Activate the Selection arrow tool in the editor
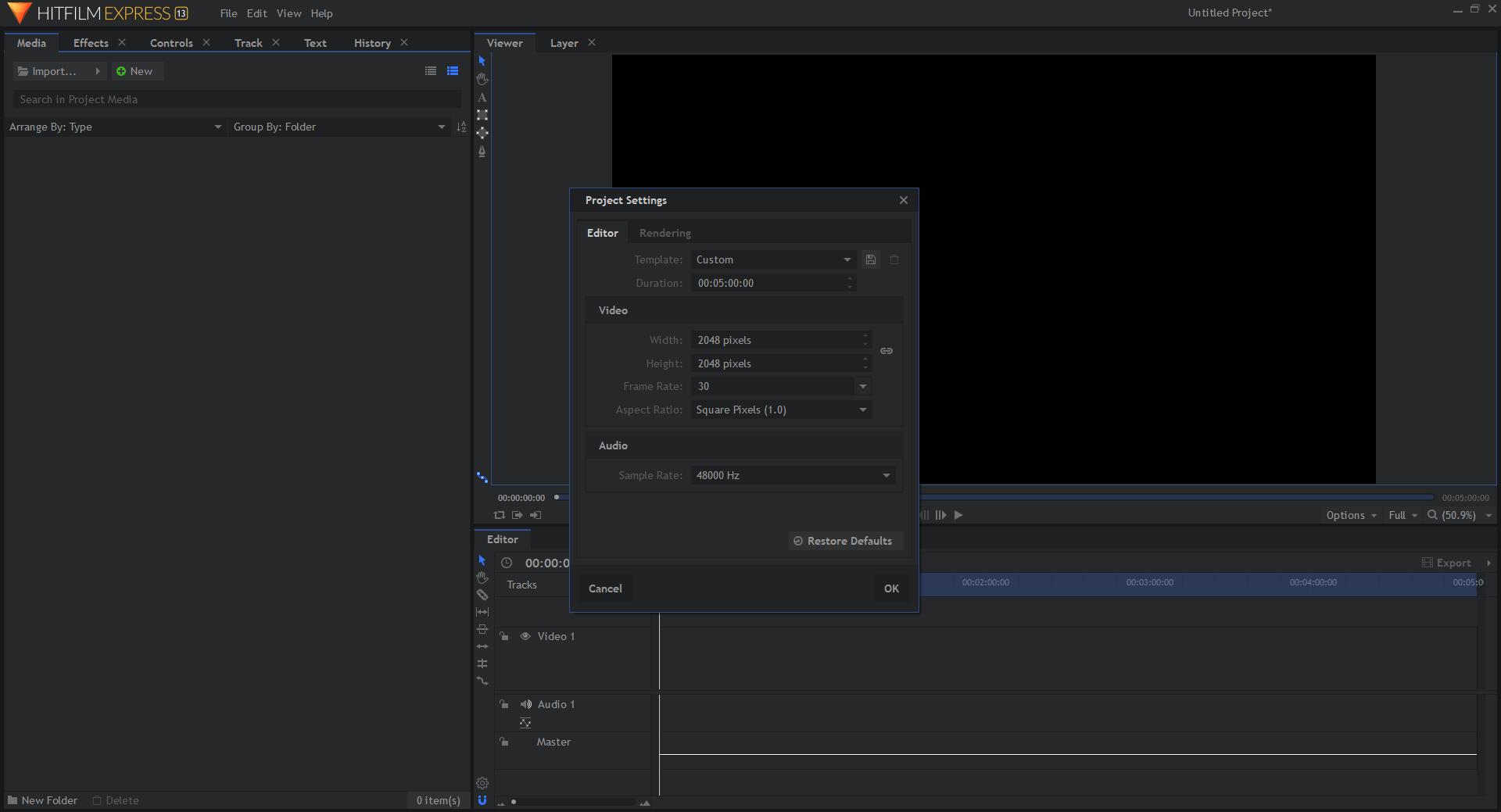Viewport: 1501px width, 812px height. pos(482,560)
